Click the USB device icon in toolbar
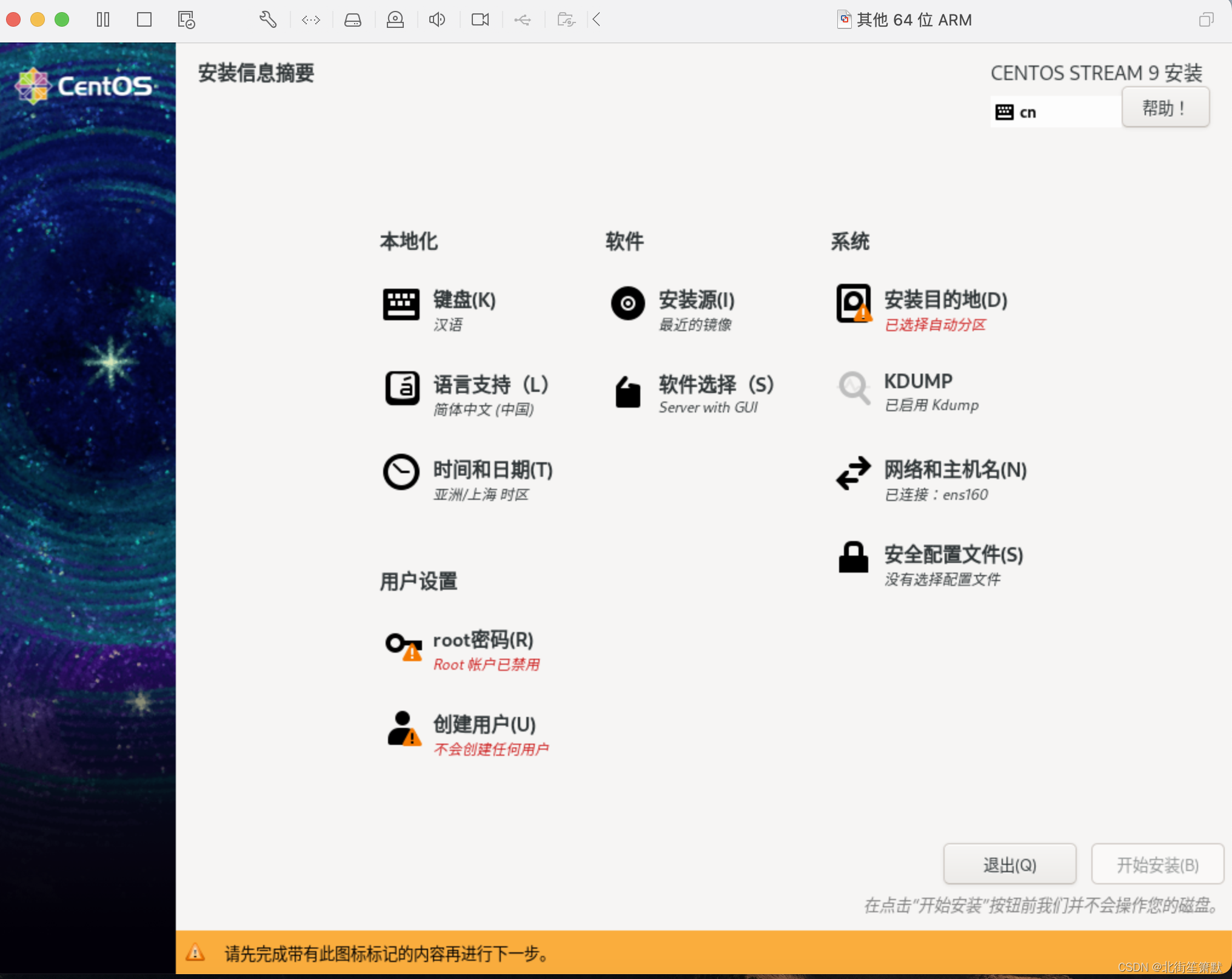The height and width of the screenshot is (979, 1232). coord(523,20)
